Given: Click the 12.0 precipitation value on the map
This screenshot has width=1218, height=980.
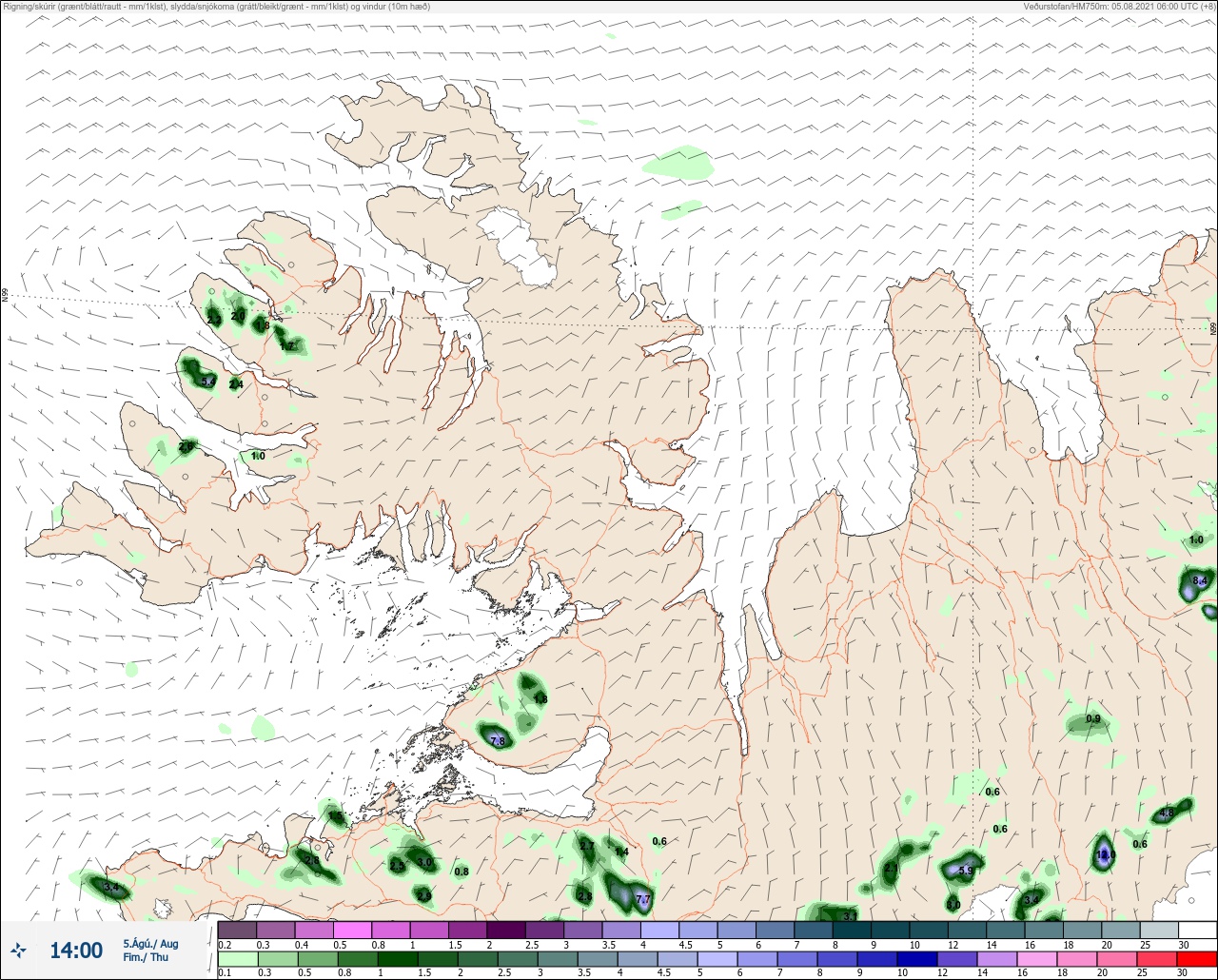Looking at the screenshot, I should coord(1105,855).
